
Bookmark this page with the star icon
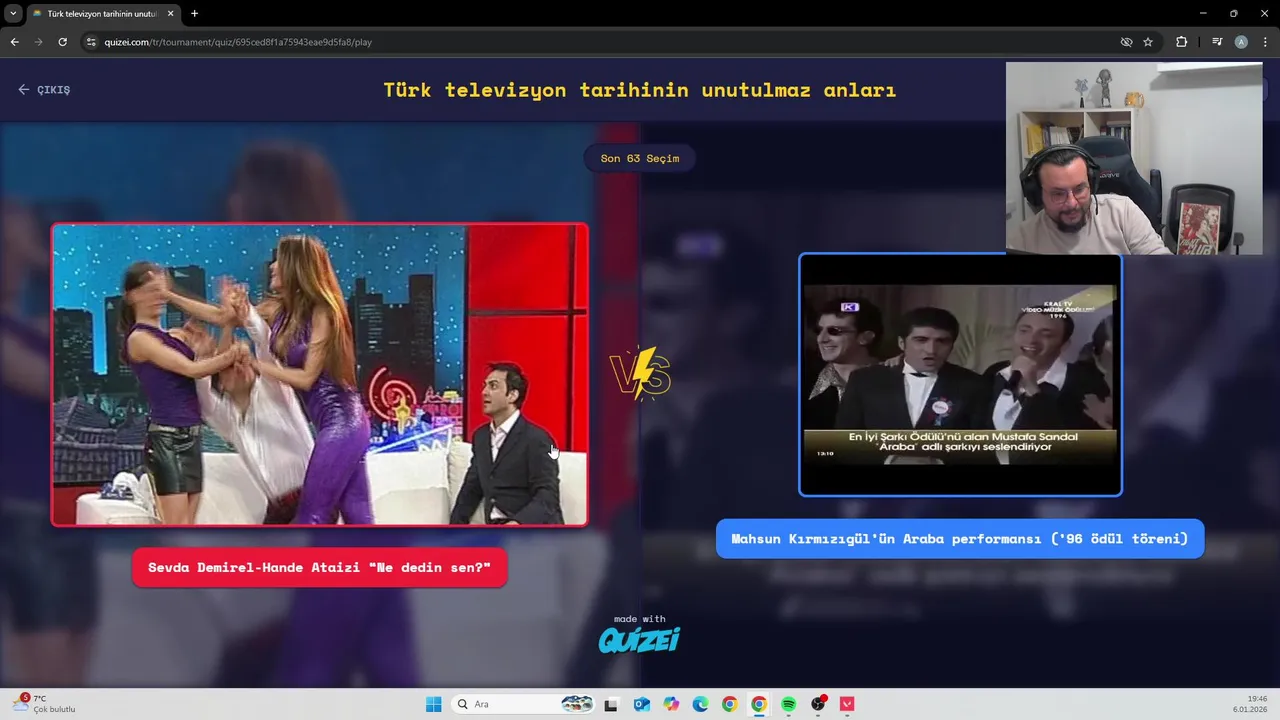pos(1148,42)
